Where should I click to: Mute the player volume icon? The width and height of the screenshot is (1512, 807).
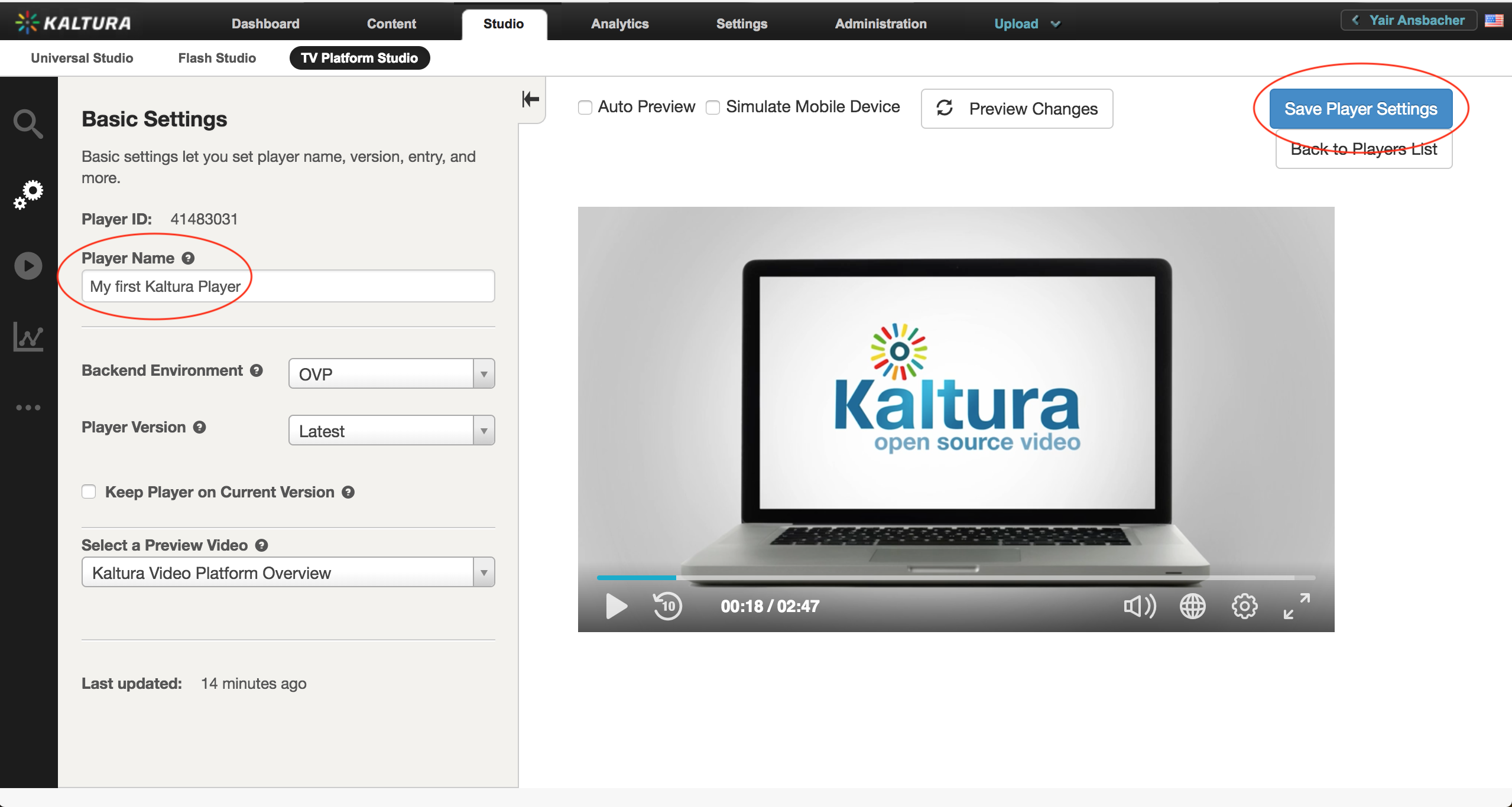coord(1140,606)
